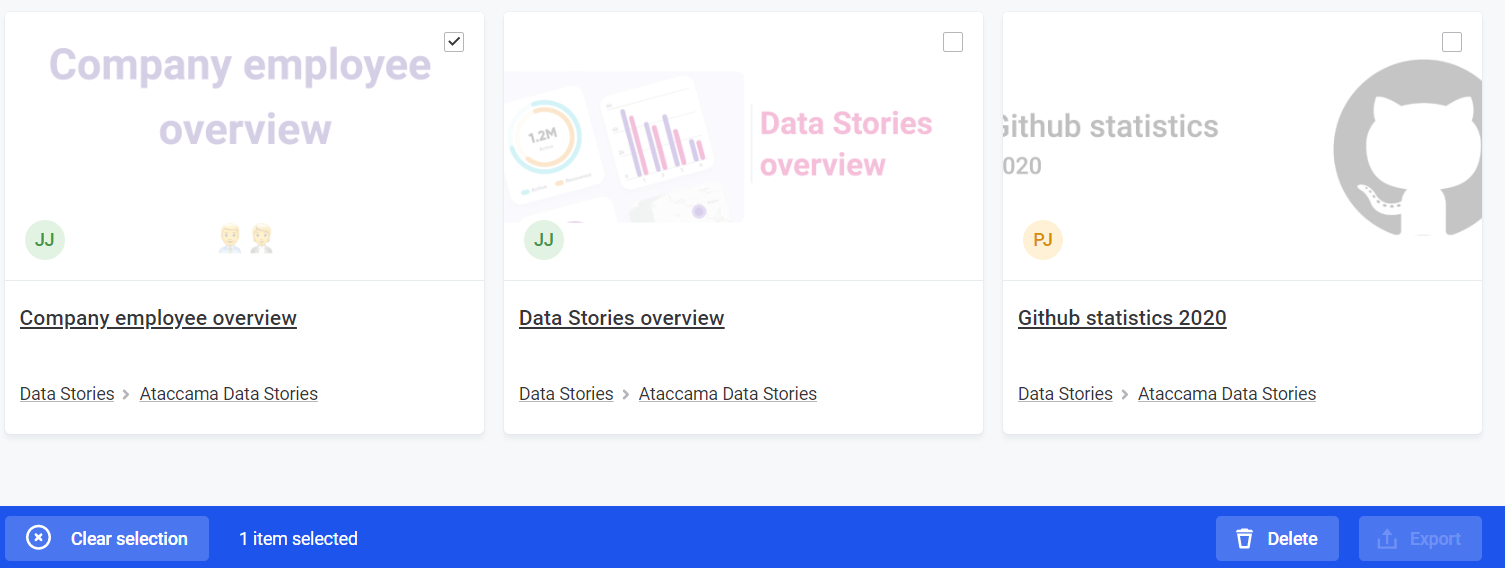Image resolution: width=1505 pixels, height=568 pixels.
Task: Uncheck the Company employee overview checkbox
Action: point(454,42)
